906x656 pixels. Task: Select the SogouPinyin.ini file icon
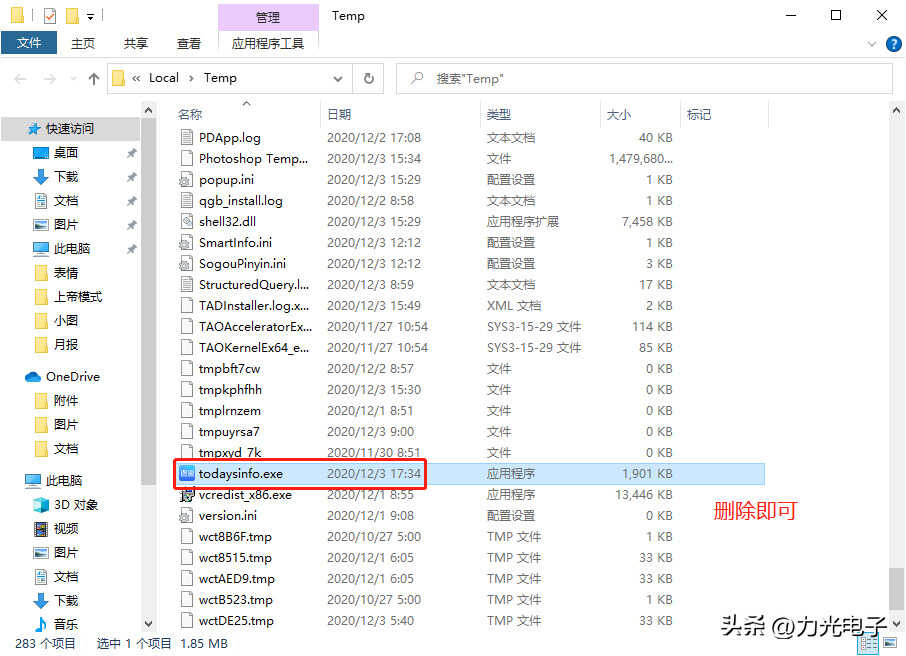pos(187,264)
